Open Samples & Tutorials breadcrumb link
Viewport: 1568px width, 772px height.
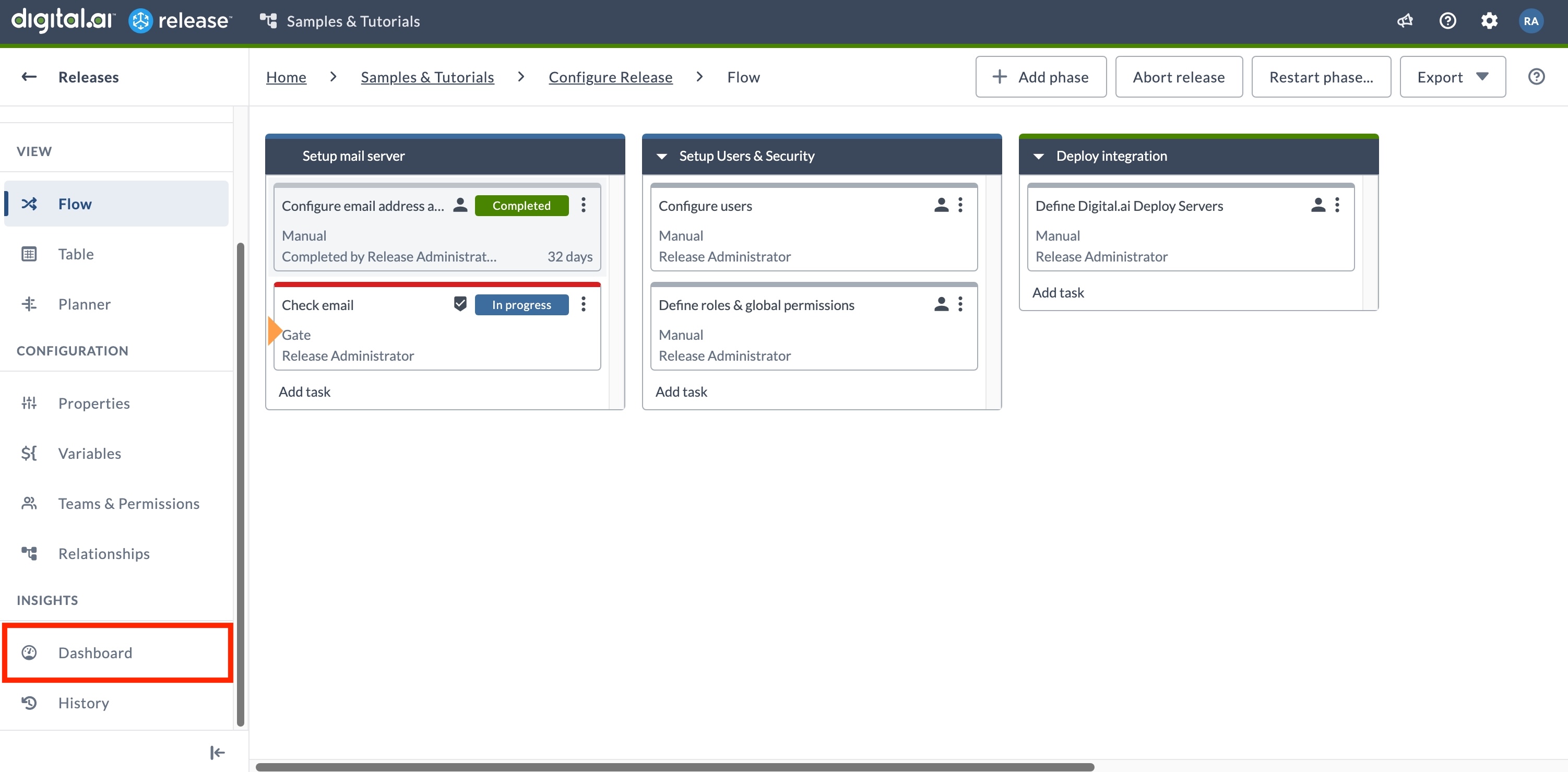(x=427, y=77)
